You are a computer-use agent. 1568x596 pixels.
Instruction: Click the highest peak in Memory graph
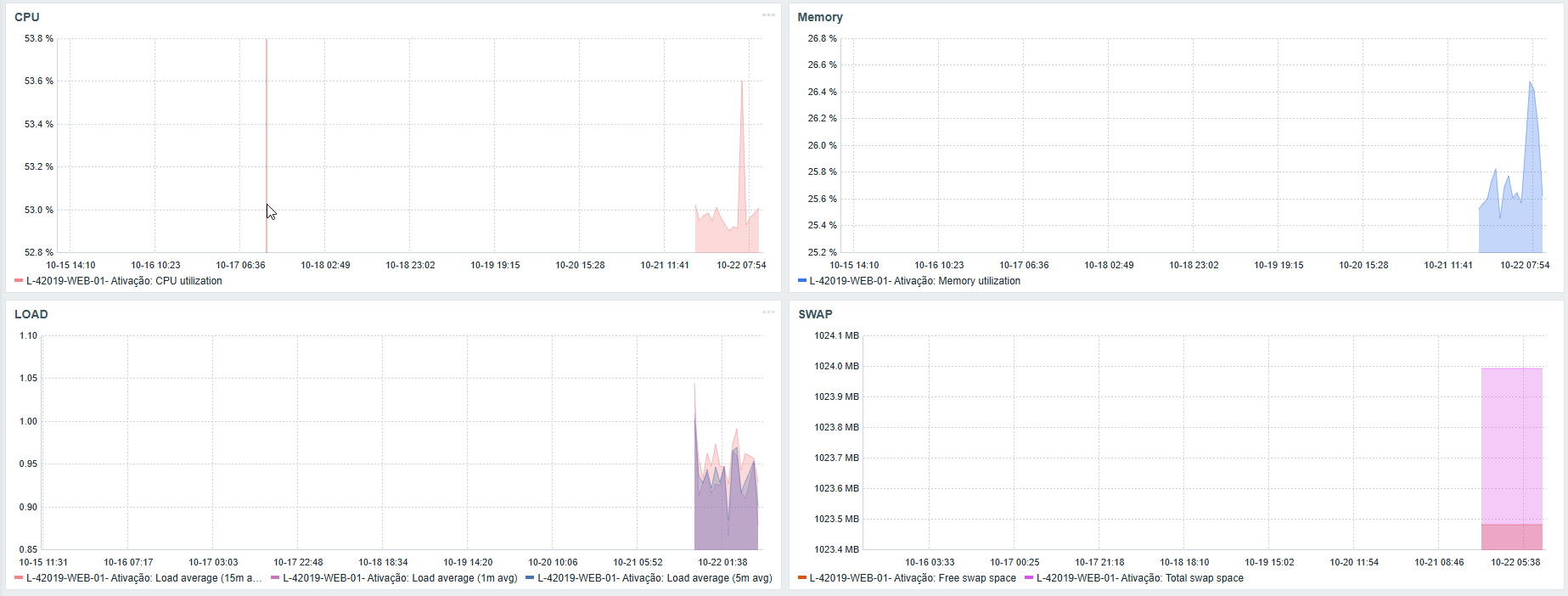pyautogui.click(x=1530, y=83)
